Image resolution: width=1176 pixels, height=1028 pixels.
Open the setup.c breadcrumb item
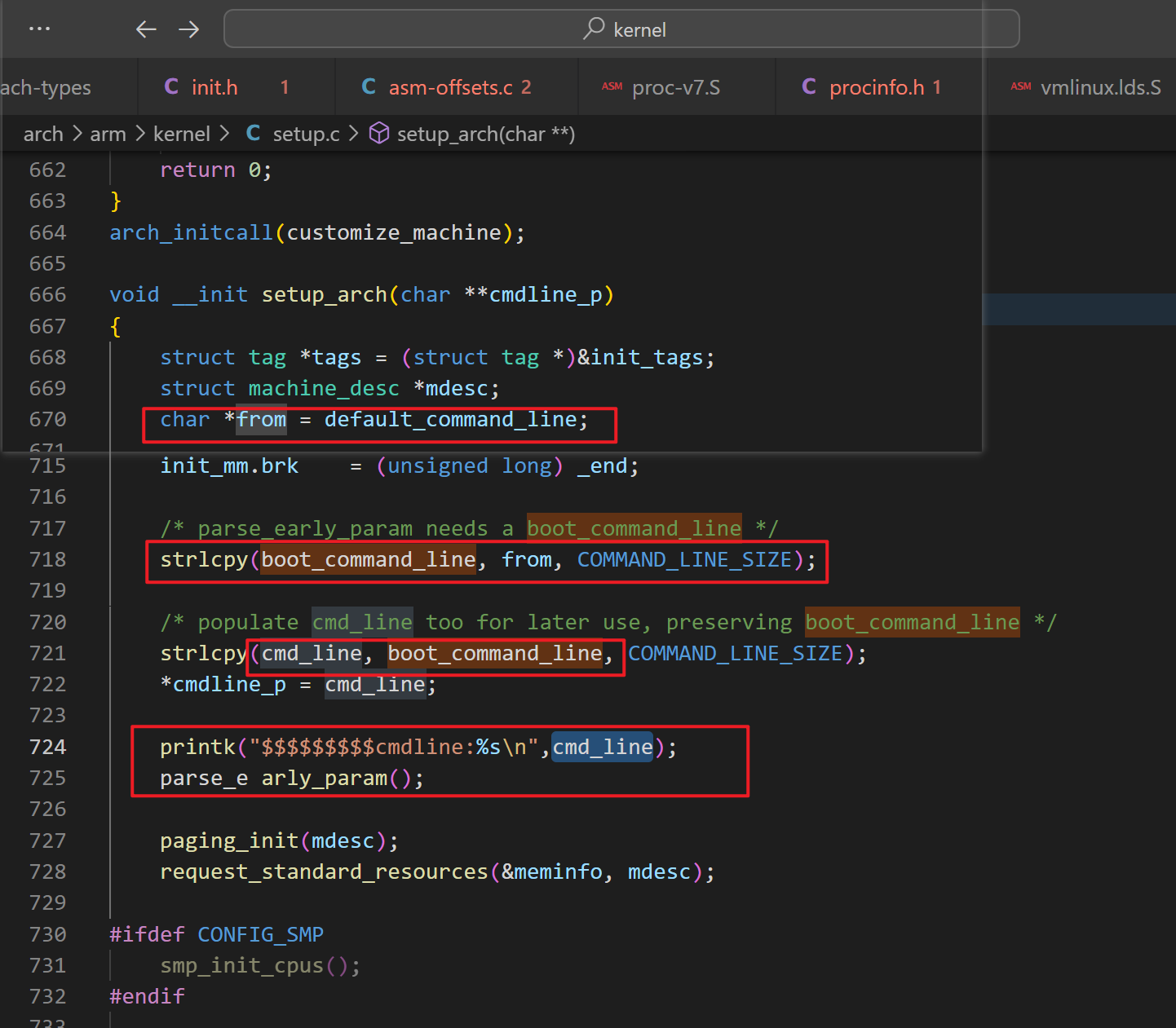[x=306, y=134]
